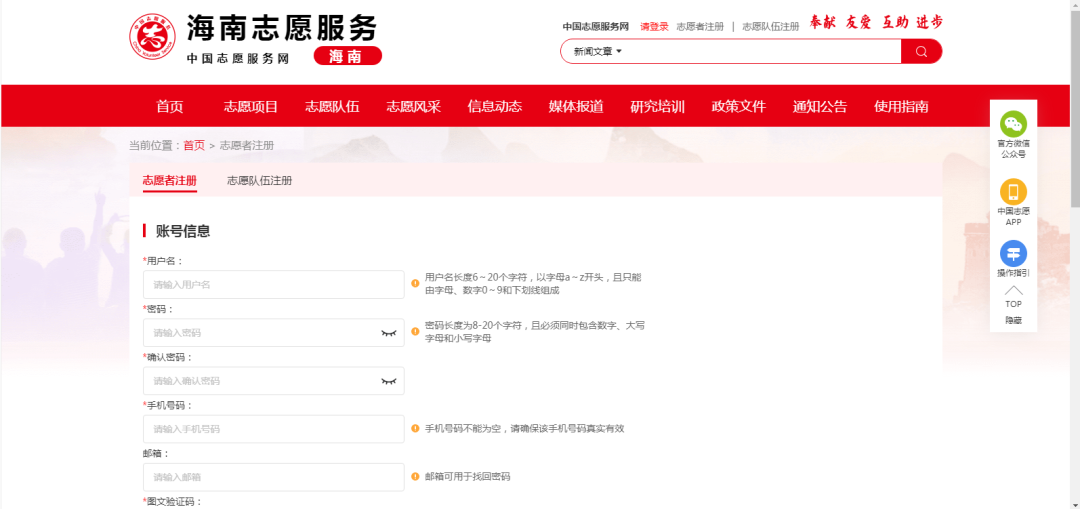Open the official WeChat account icon
1080x509 pixels.
[1013, 124]
